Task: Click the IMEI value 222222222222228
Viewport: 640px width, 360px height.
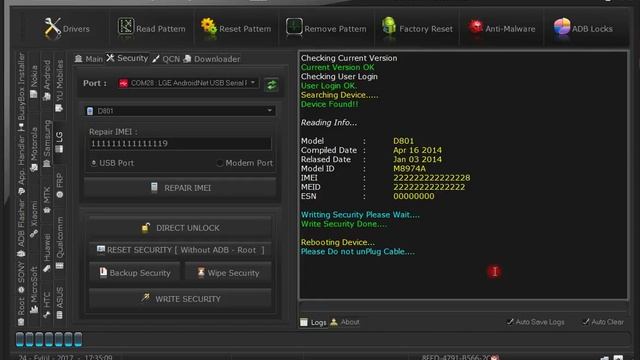Action: pos(431,178)
